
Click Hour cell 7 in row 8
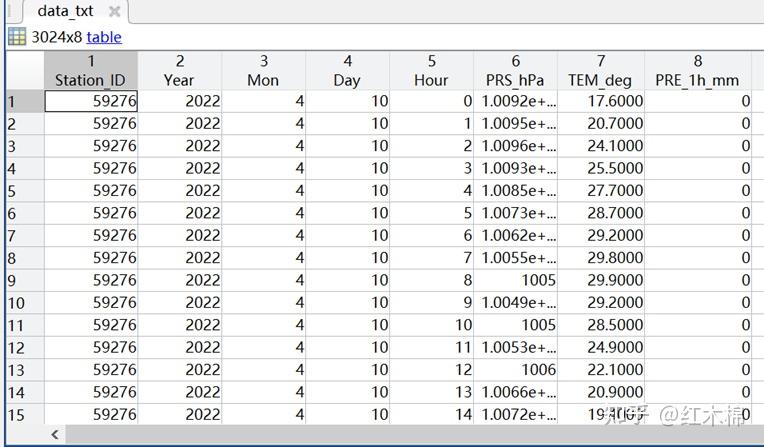pos(431,258)
